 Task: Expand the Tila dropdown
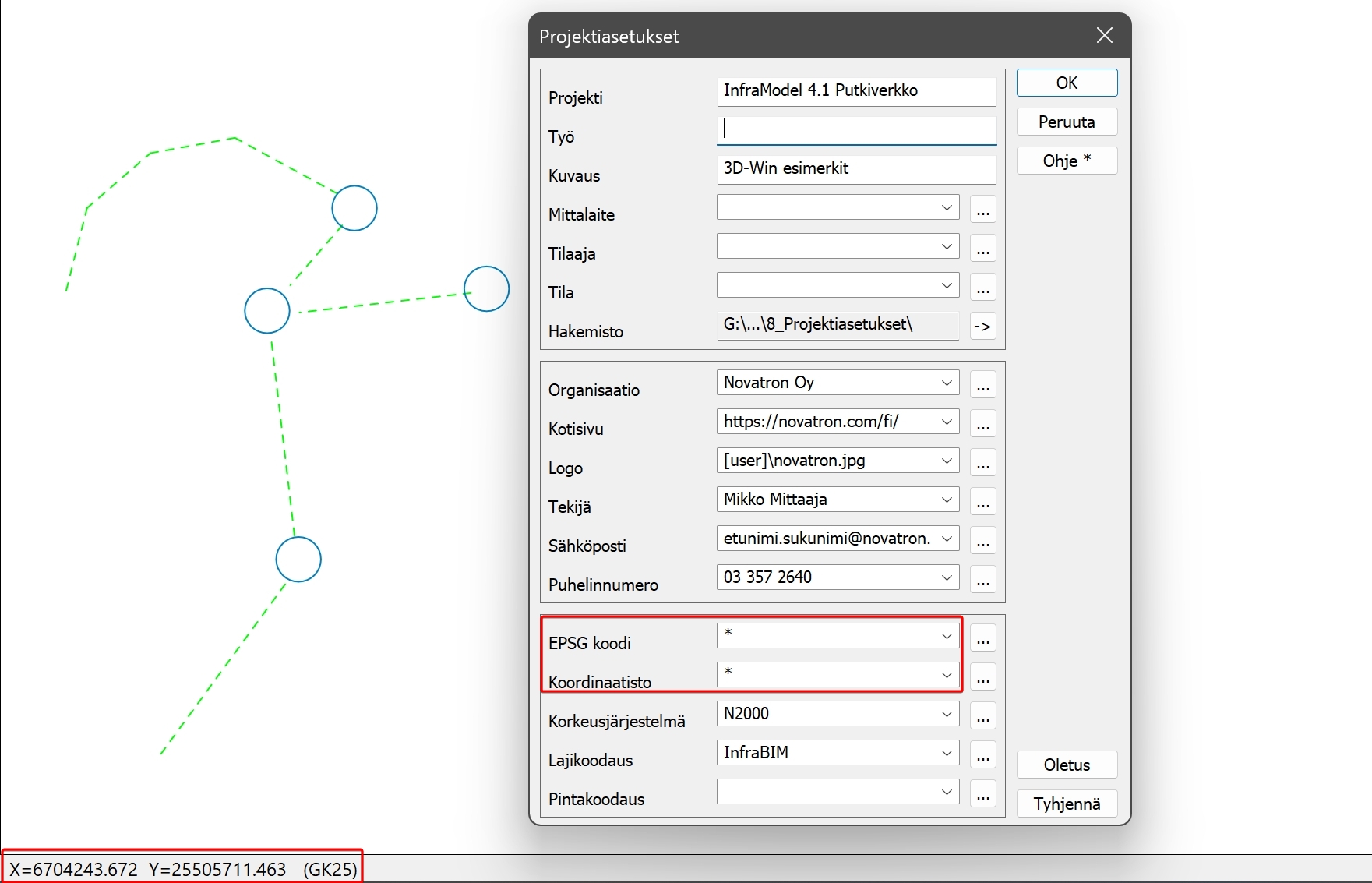947,285
